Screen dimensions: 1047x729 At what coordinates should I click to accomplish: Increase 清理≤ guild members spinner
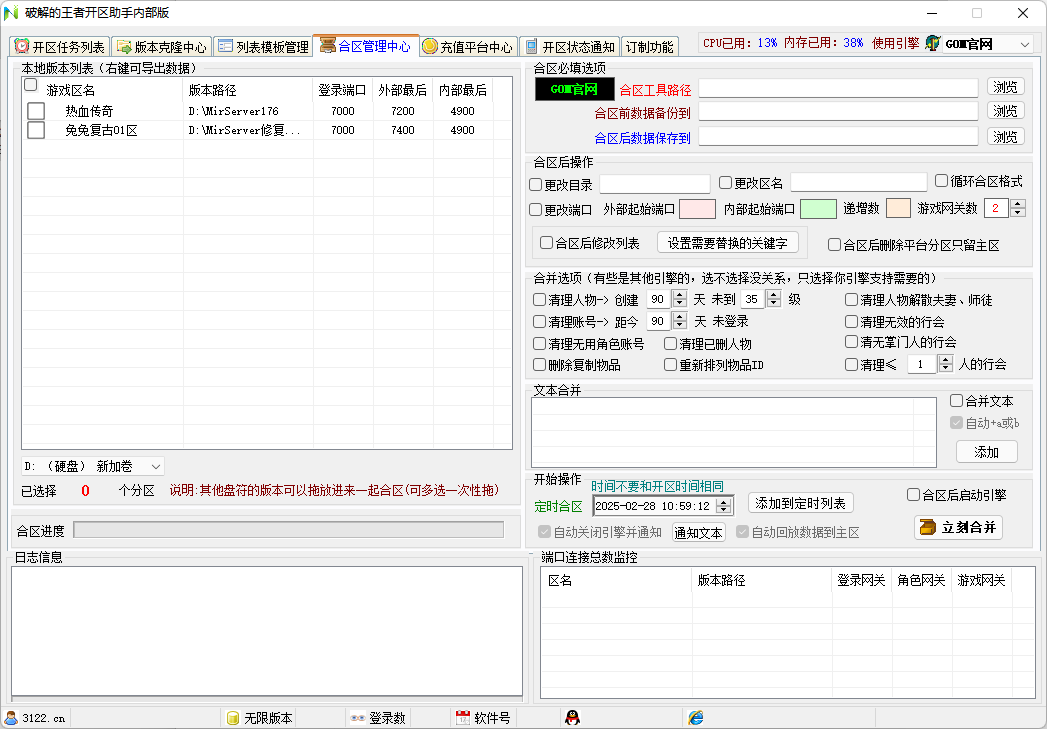click(x=946, y=360)
